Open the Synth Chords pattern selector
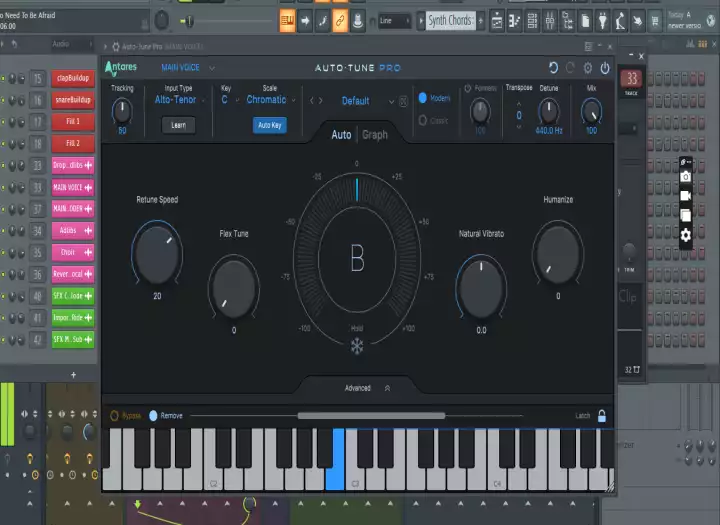The image size is (720, 525). (x=450, y=21)
